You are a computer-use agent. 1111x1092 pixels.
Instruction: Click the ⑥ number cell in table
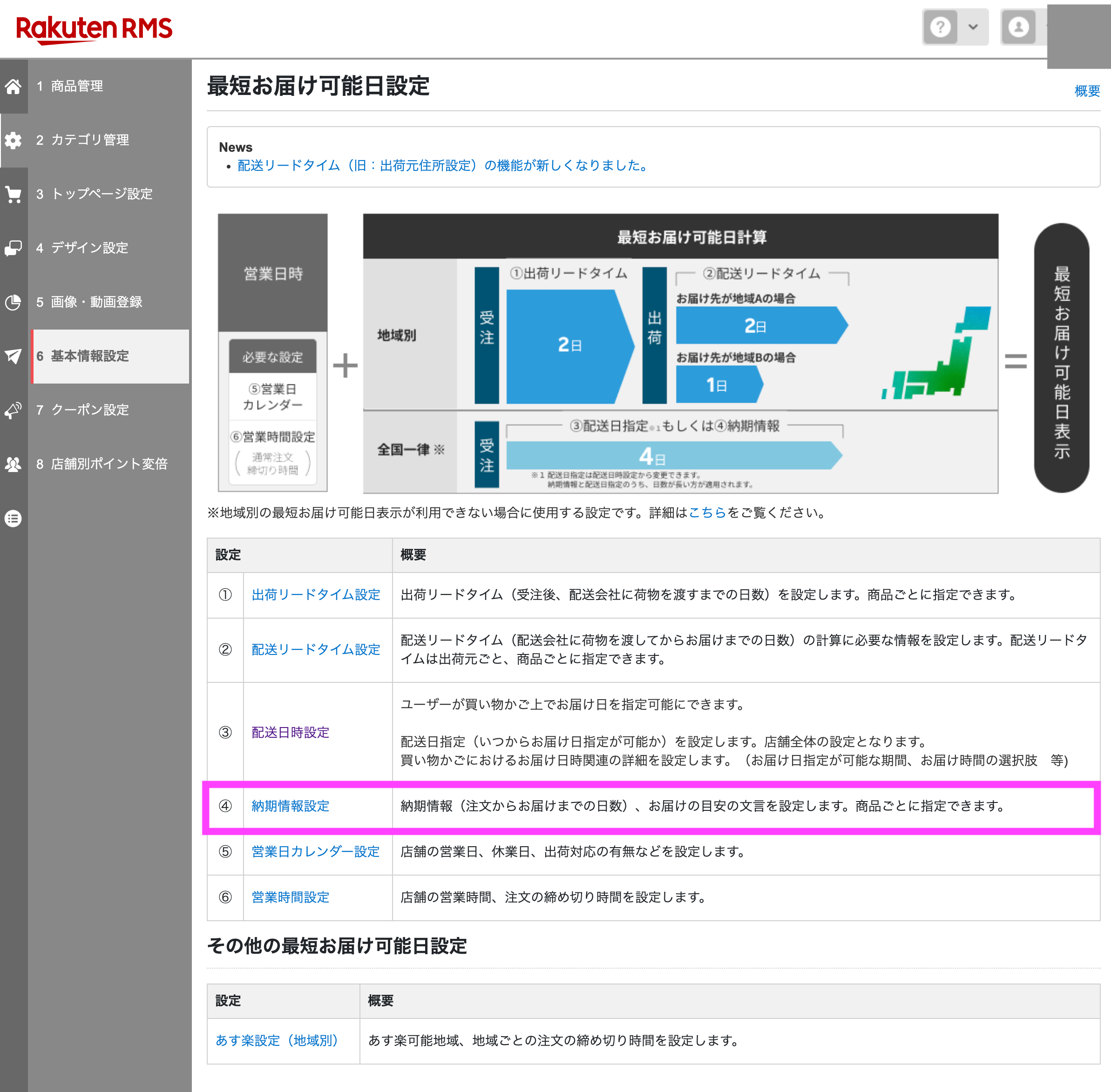225,897
